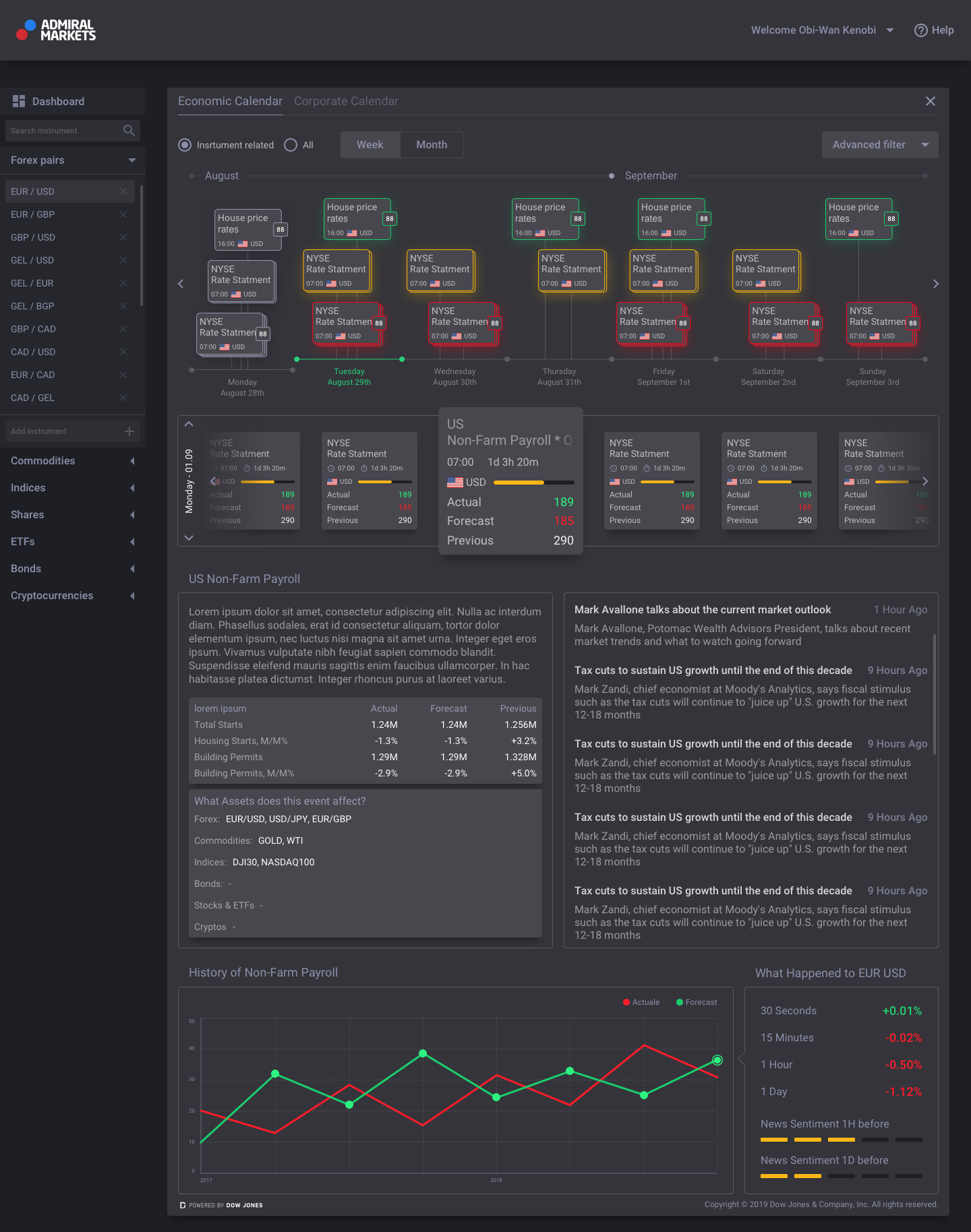Viewport: 971px width, 1232px height.
Task: Select the All radio button
Action: [291, 145]
